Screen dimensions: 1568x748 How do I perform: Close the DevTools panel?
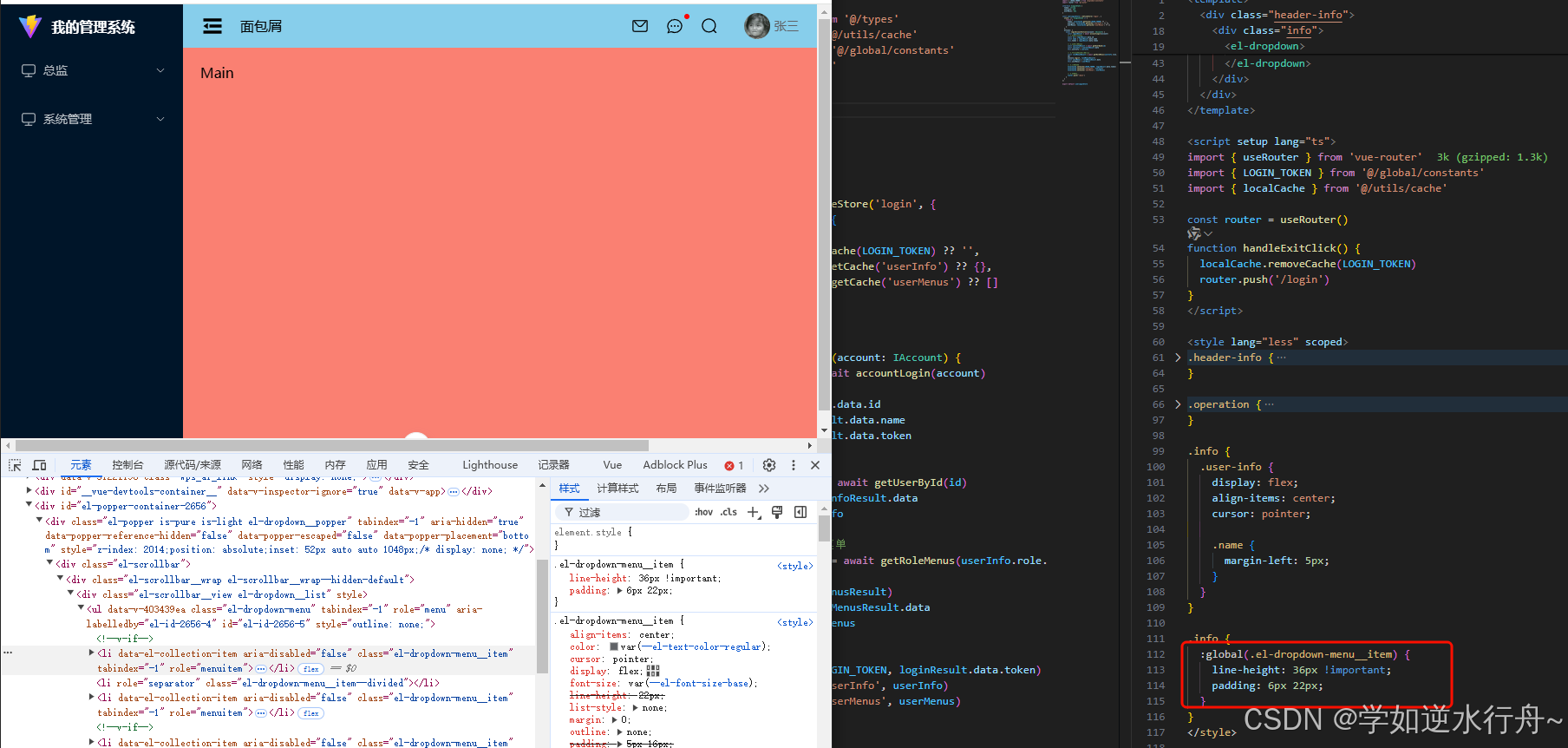coord(815,465)
